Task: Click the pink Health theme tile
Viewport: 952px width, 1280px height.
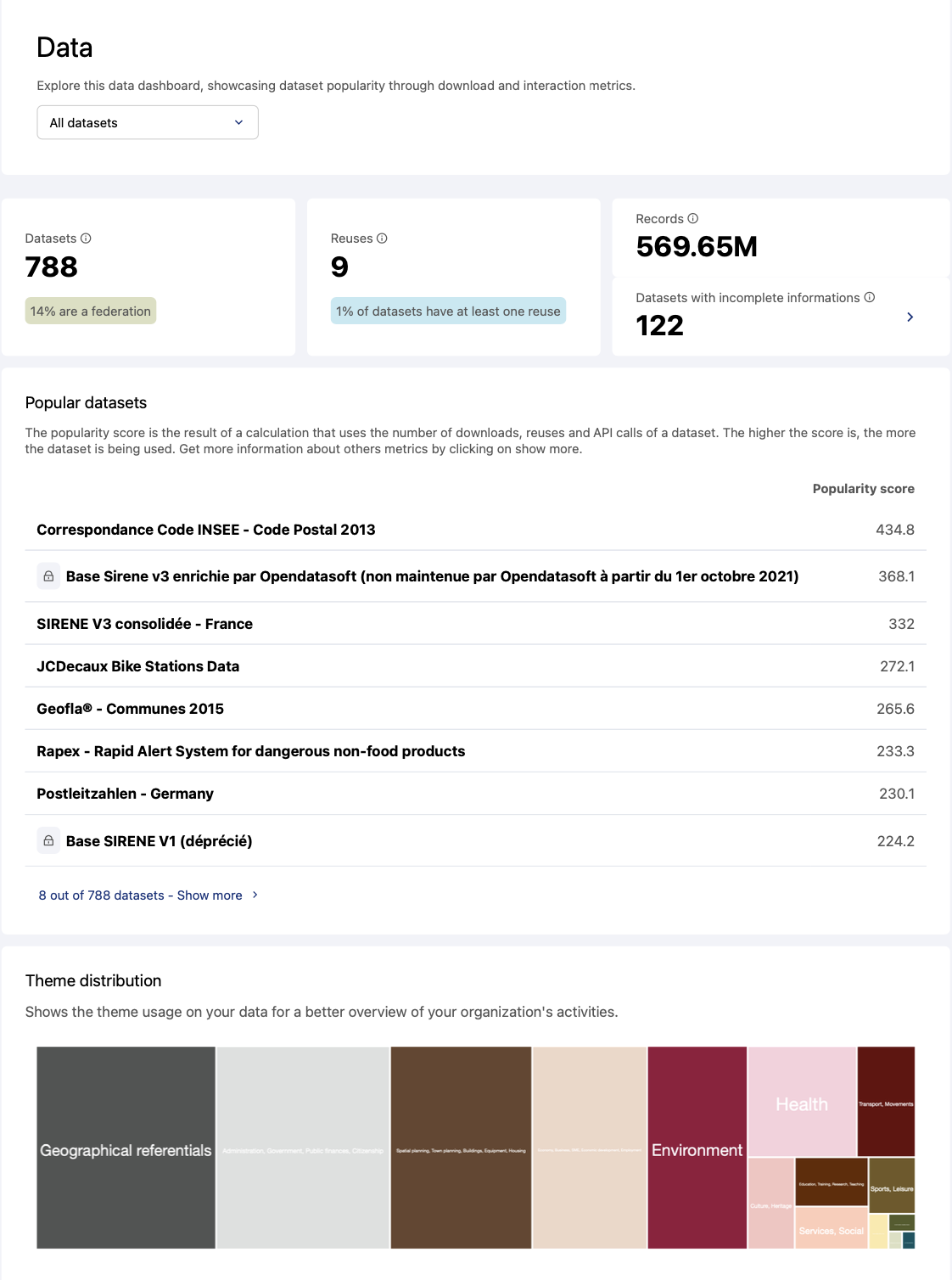Action: coord(802,1102)
